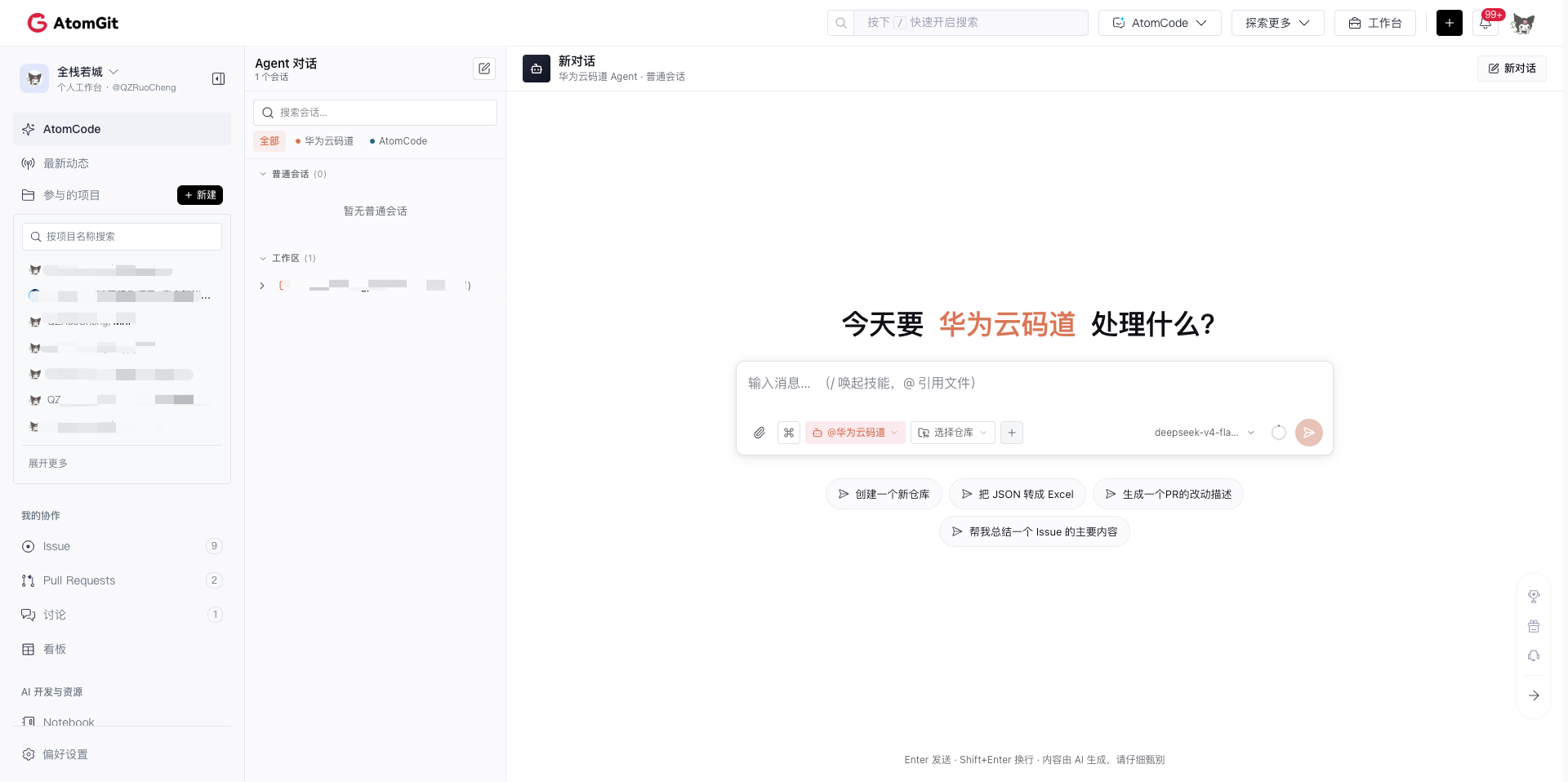Image resolution: width=1568 pixels, height=782 pixels.
Task: Filter conversations by 华为云码道
Action: pyautogui.click(x=324, y=141)
